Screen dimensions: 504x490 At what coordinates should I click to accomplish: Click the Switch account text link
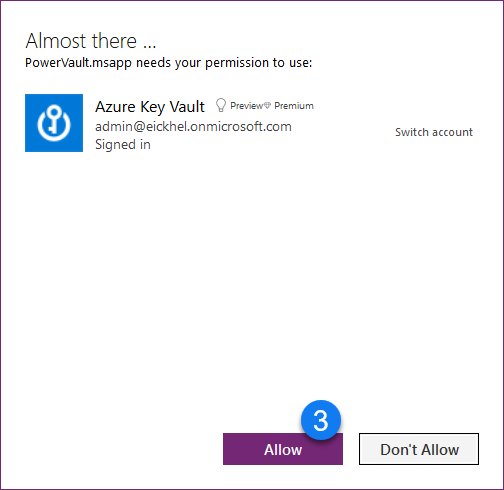[x=434, y=132]
